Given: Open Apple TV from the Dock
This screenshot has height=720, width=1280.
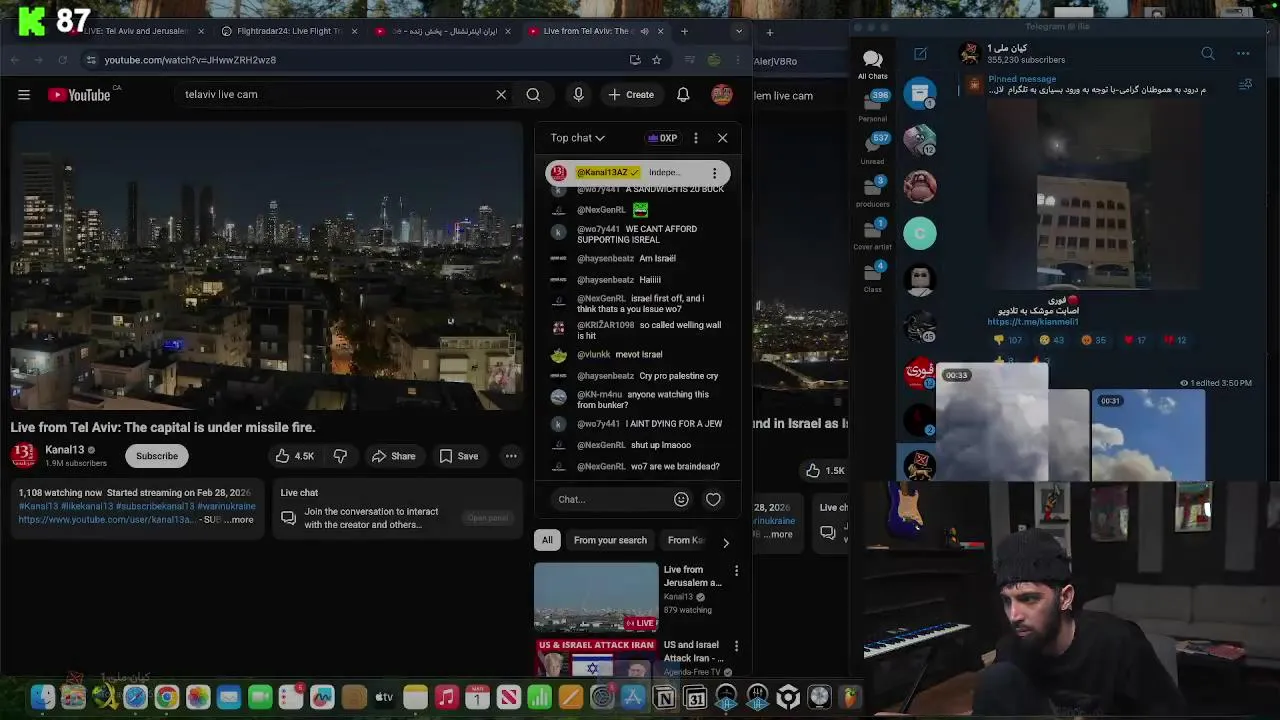Looking at the screenshot, I should 384,697.
